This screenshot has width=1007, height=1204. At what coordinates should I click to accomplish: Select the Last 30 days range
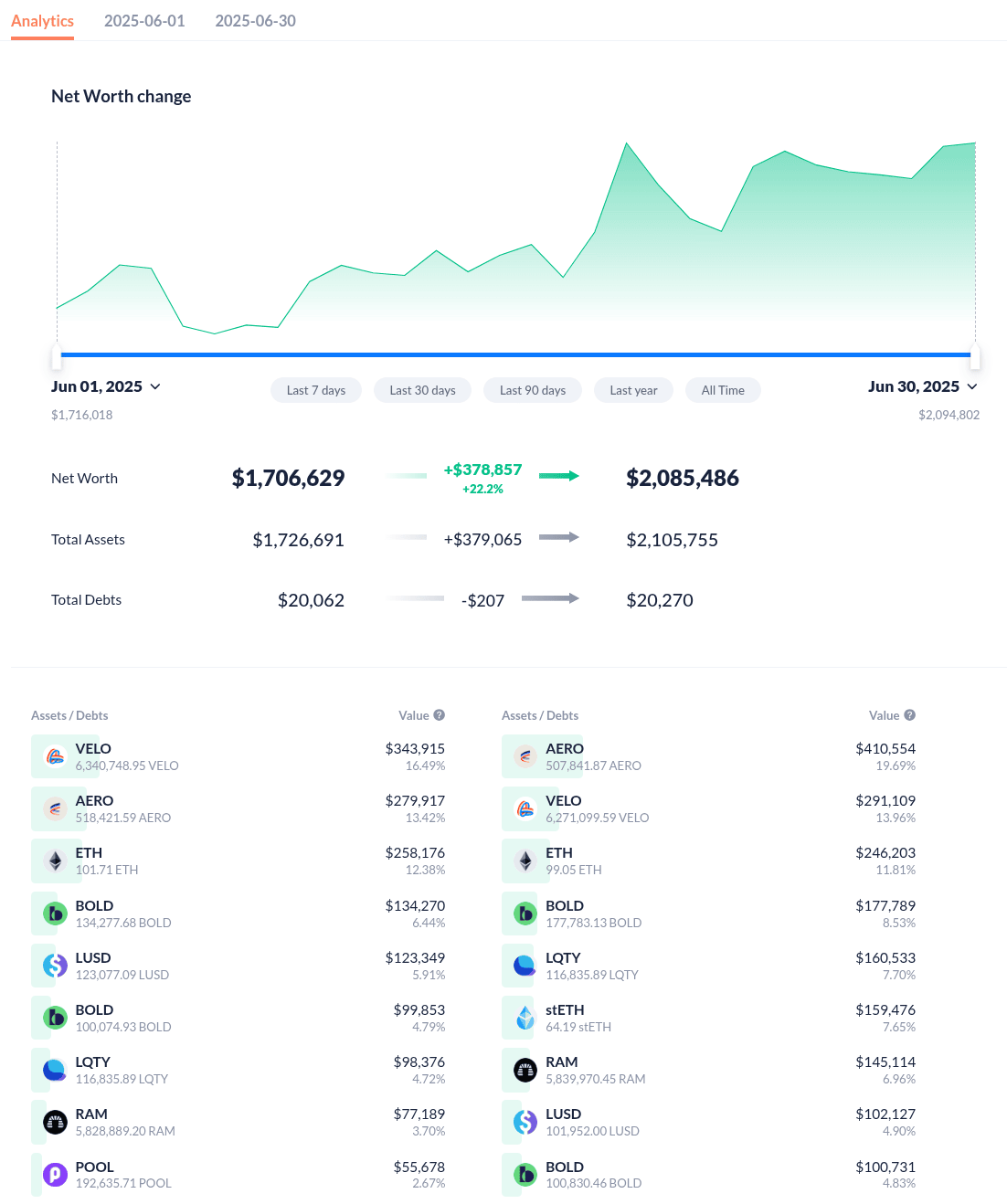tap(422, 390)
